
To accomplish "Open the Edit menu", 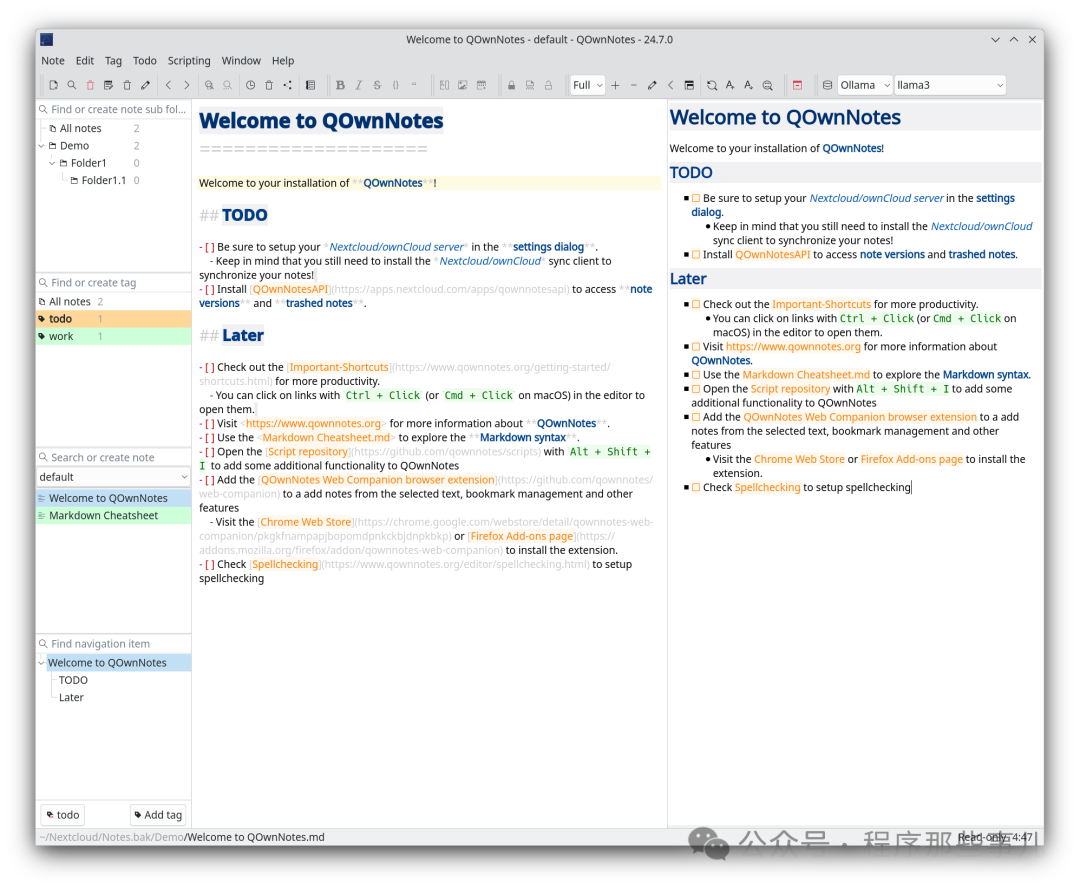I will [x=85, y=61].
